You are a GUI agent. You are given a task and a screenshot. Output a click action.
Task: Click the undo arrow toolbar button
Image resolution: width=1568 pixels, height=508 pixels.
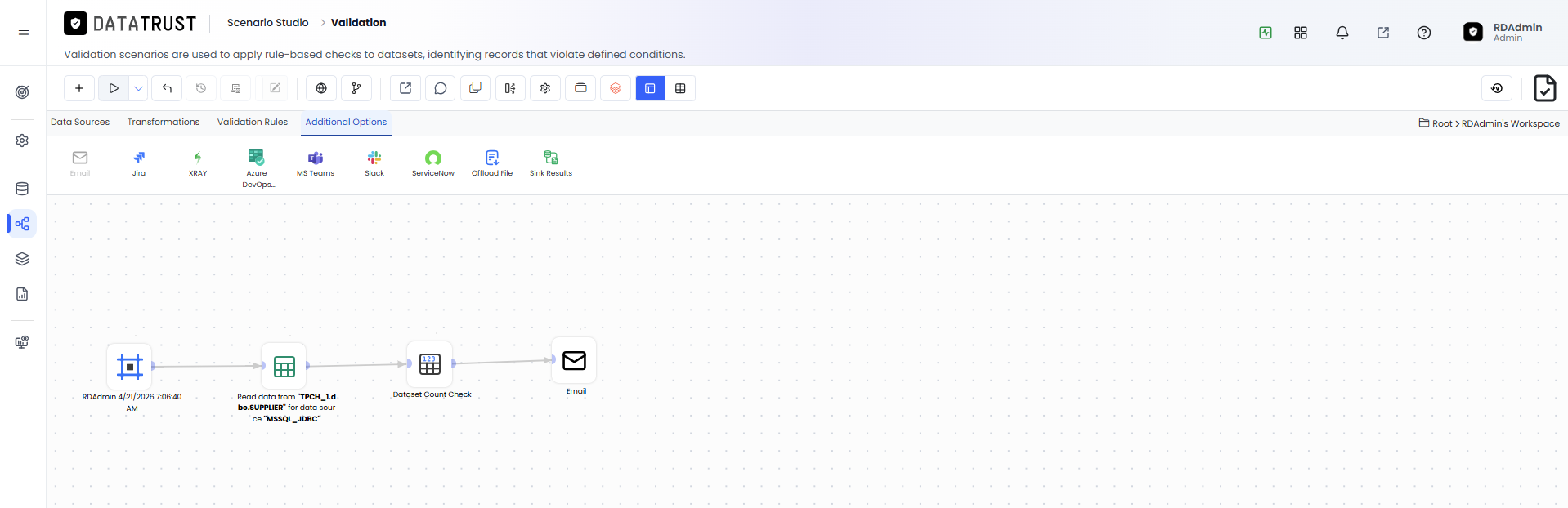point(167,88)
